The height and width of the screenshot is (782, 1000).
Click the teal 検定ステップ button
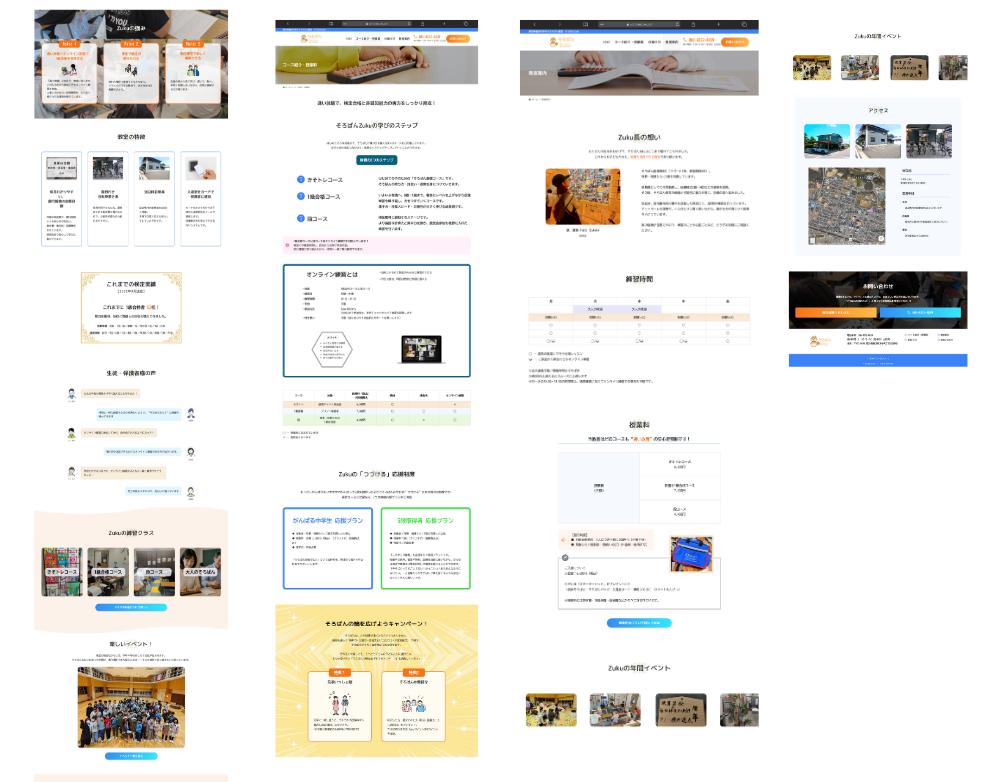click(x=377, y=159)
